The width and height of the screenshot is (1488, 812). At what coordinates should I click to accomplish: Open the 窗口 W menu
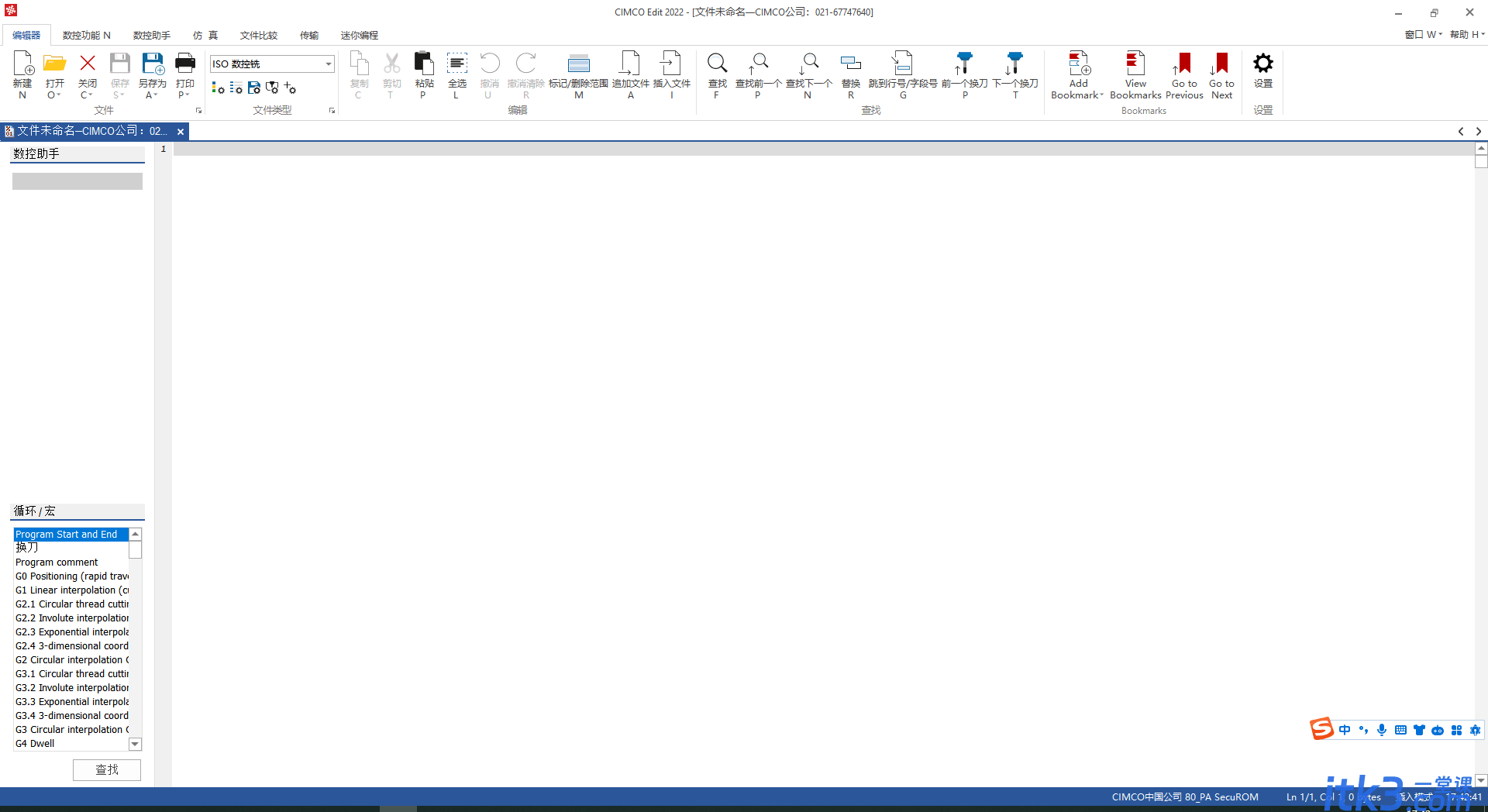point(1423,35)
